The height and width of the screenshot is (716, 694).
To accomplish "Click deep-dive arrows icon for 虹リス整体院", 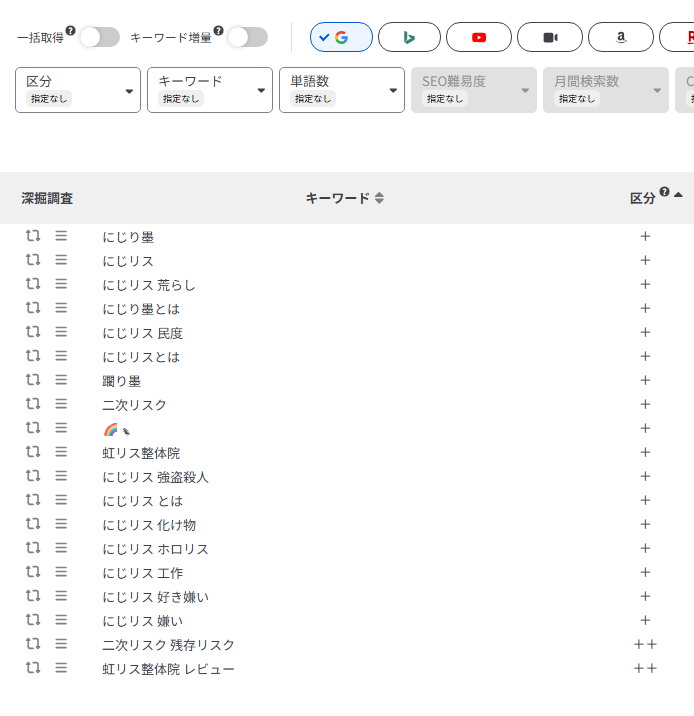I will coord(33,452).
